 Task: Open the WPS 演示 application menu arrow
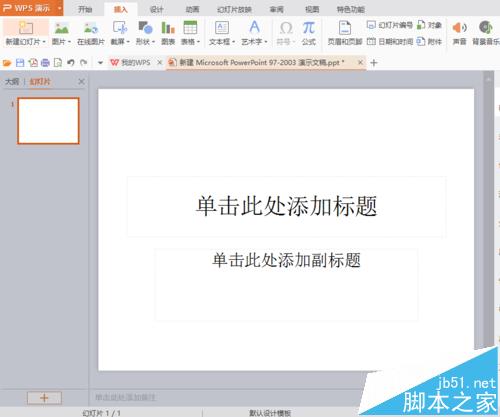pos(59,8)
